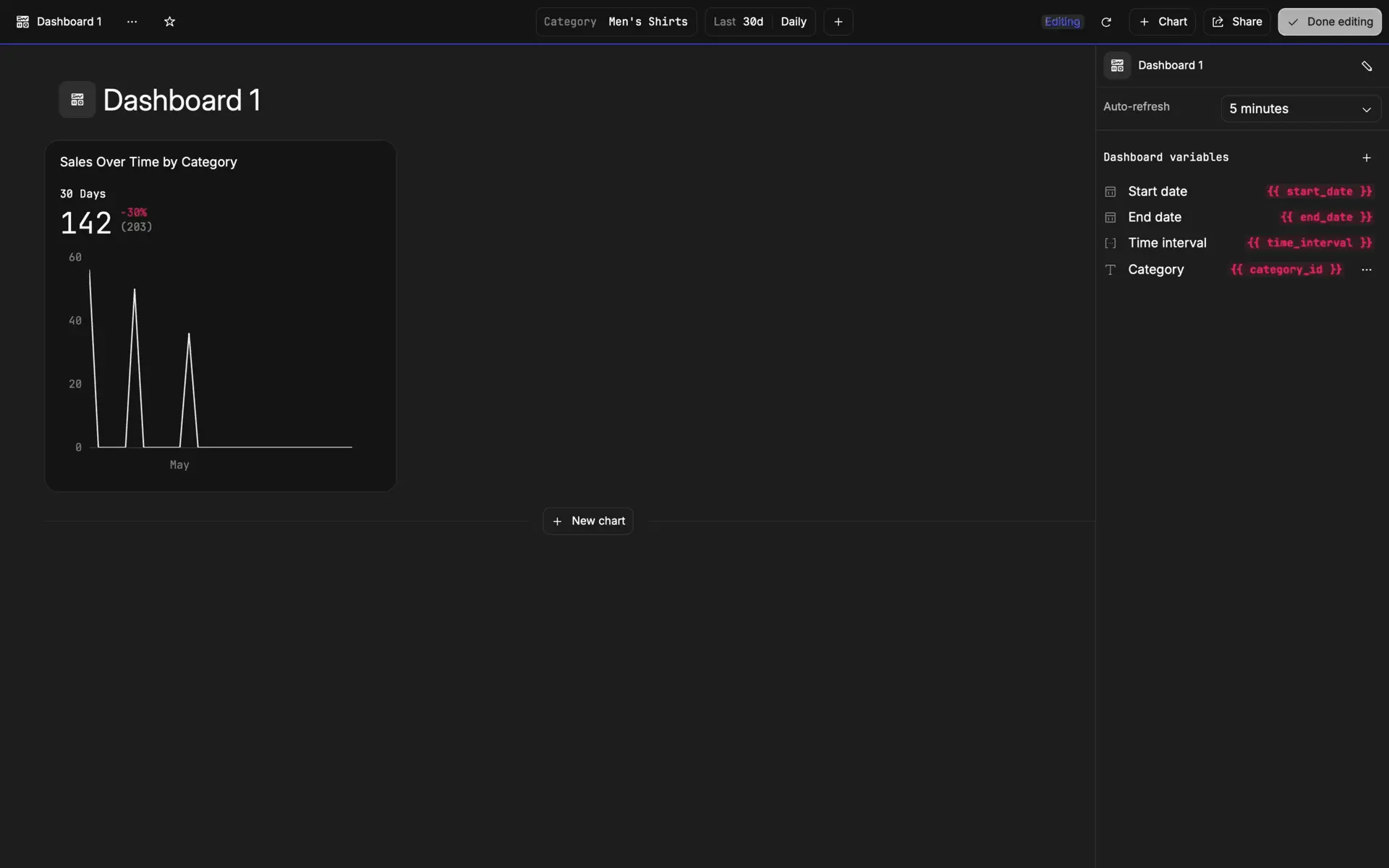Click Done editing button
Viewport: 1389px width, 868px height.
point(1329,22)
